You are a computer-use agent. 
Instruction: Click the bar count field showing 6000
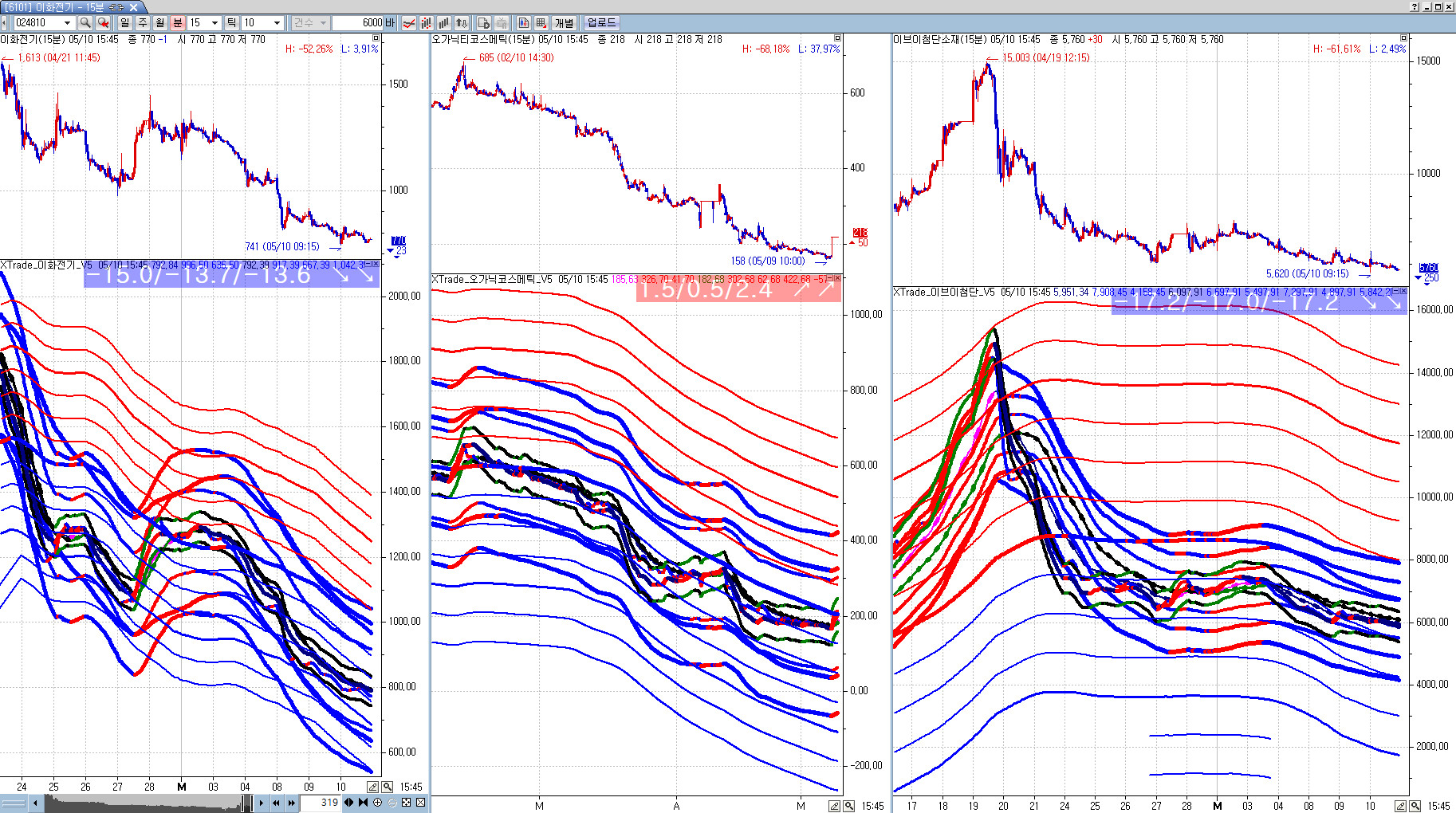358,23
